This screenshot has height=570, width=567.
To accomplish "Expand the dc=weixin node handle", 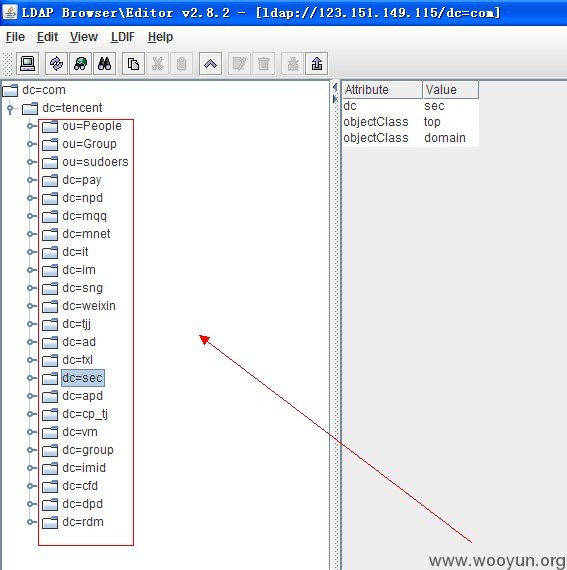I will click(x=32, y=306).
